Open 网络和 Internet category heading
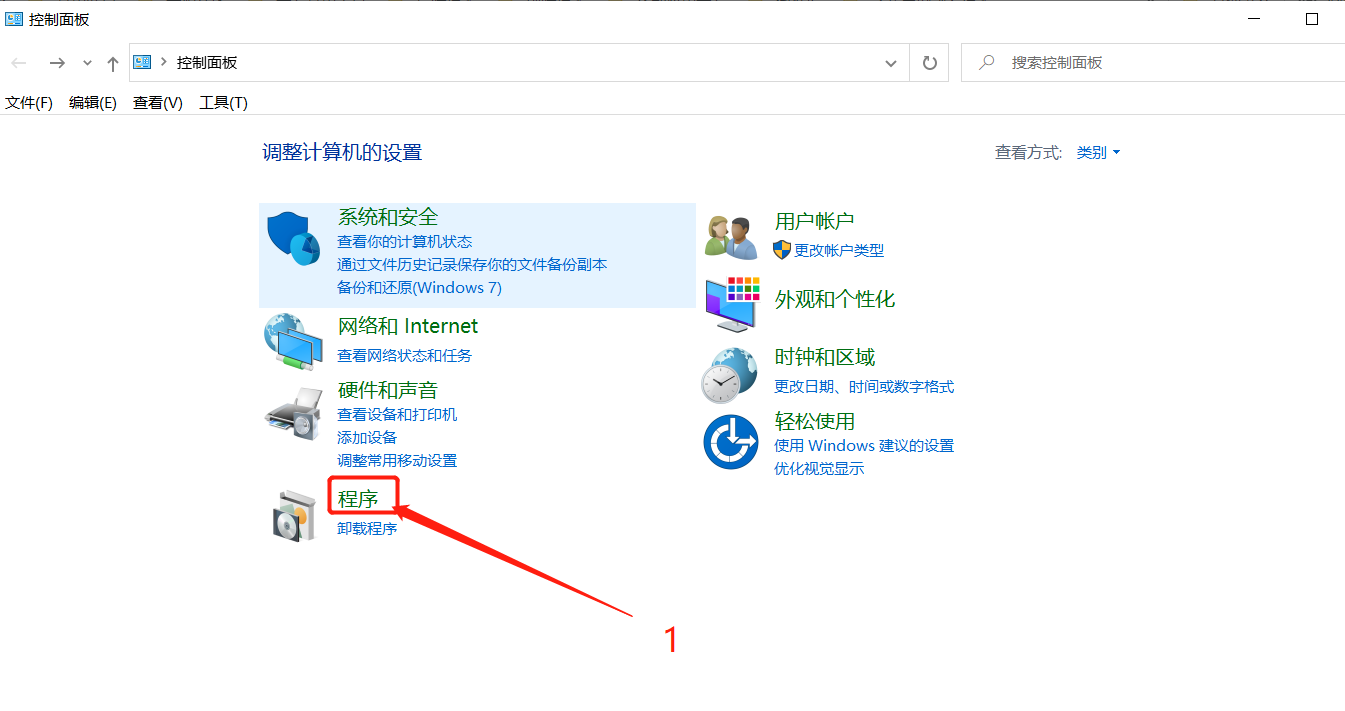 [408, 326]
